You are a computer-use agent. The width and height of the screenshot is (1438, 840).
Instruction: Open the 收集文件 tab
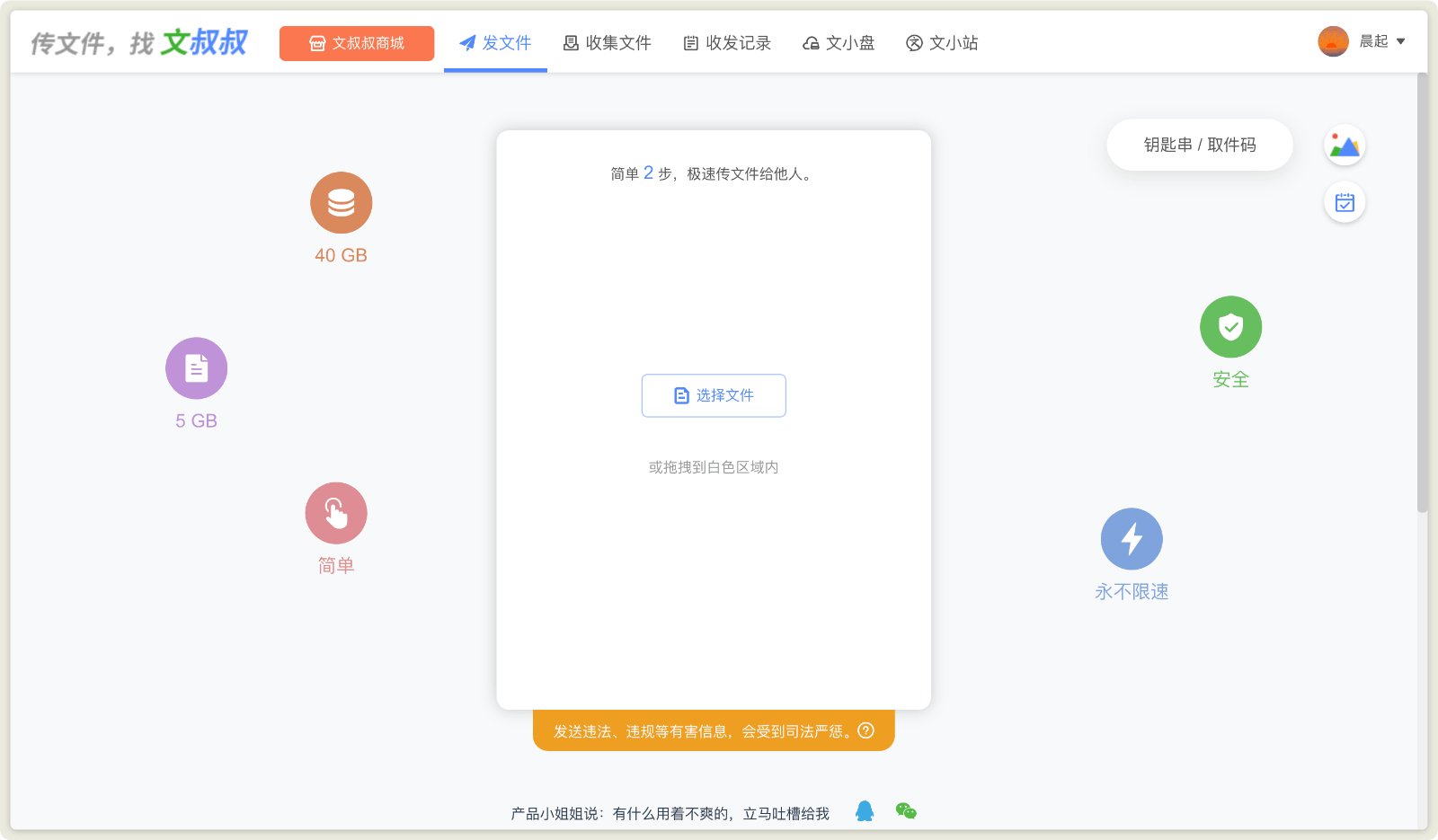coord(607,43)
